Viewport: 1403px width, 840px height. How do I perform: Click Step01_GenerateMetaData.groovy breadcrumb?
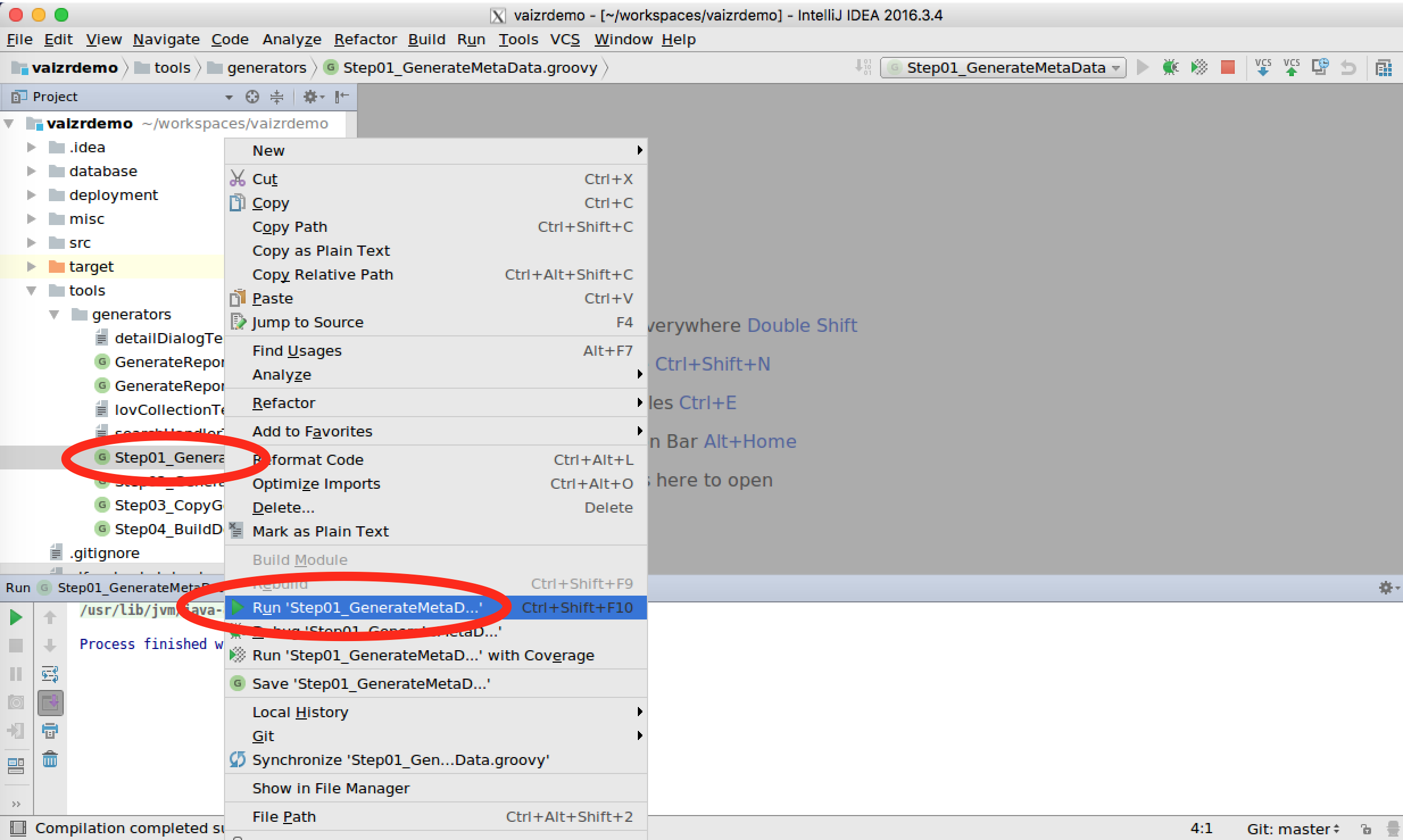tap(461, 68)
